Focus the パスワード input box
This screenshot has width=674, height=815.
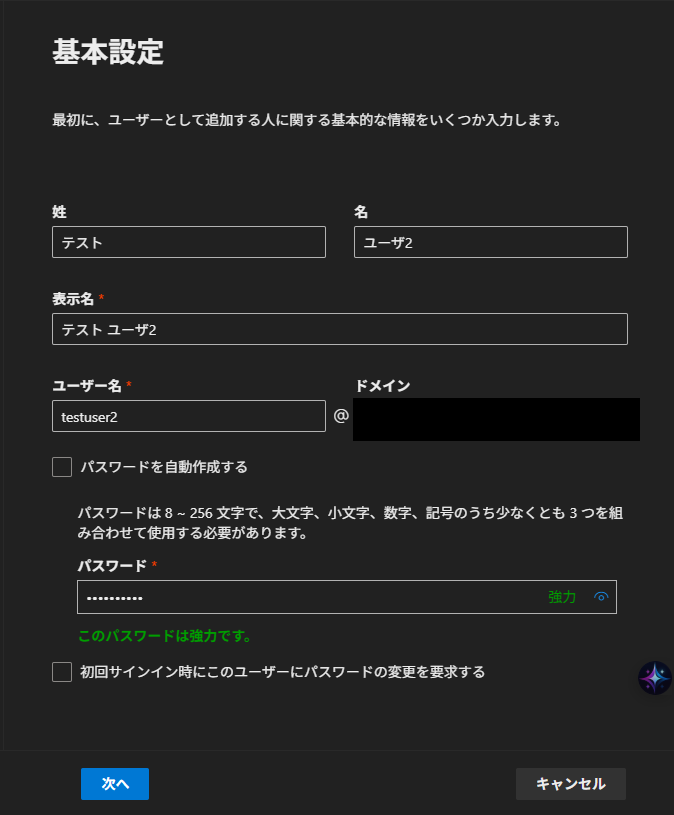310,597
